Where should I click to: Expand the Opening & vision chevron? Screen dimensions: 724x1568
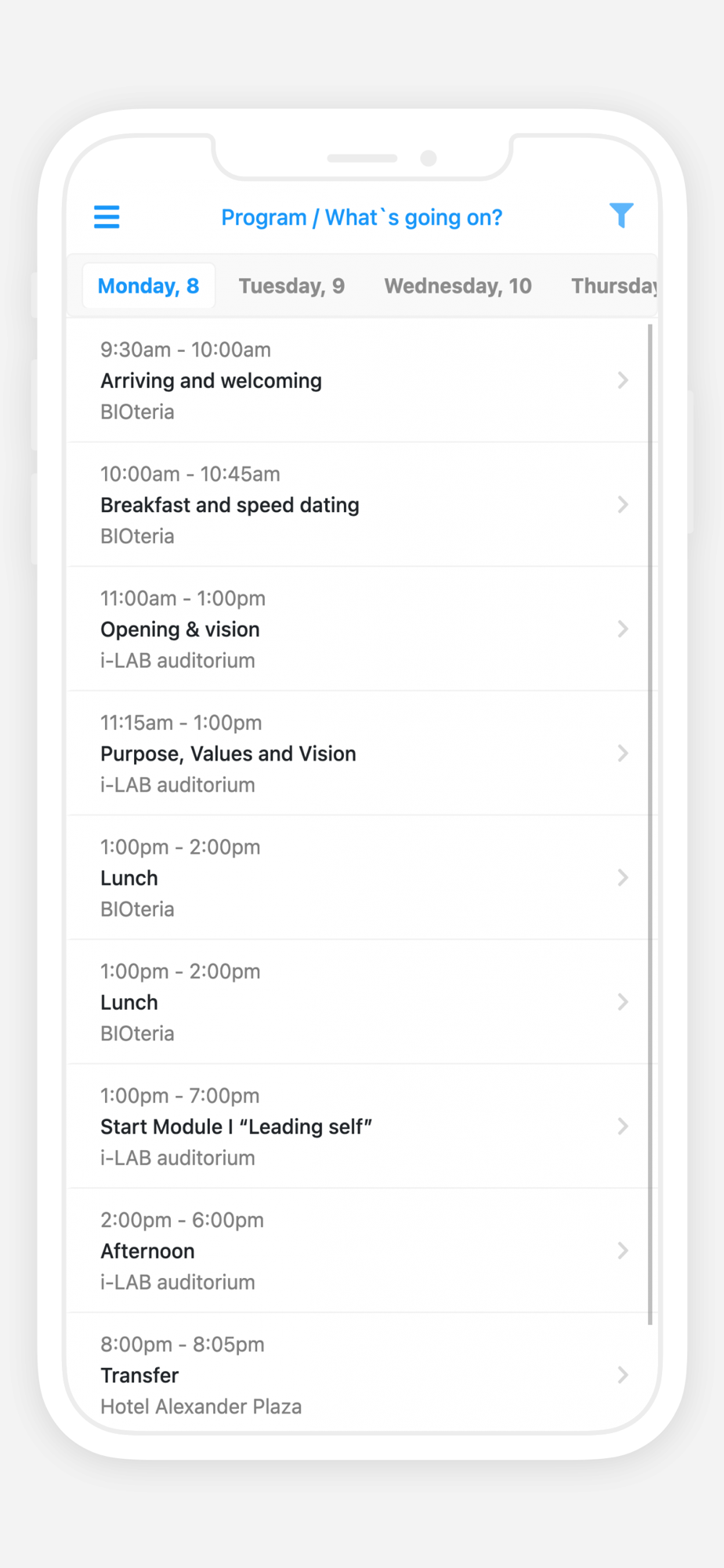pos(623,629)
